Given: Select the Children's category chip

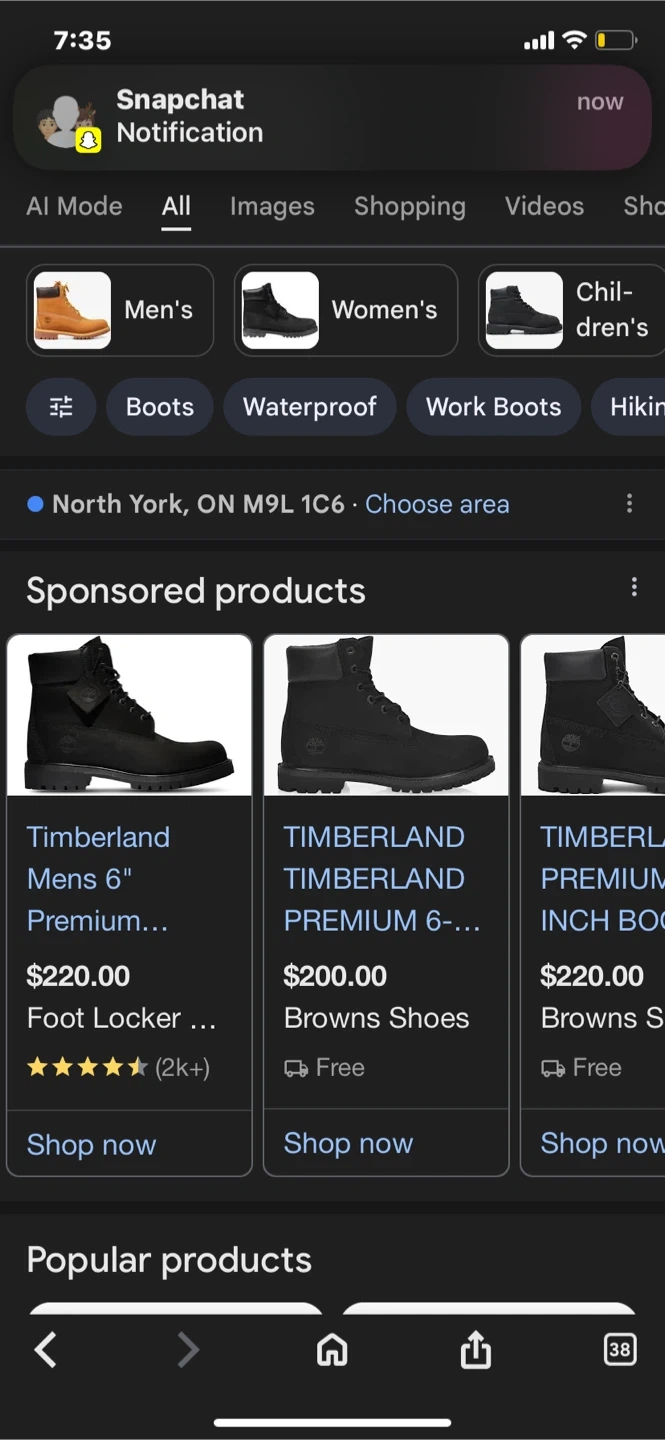Looking at the screenshot, I should click(x=570, y=310).
